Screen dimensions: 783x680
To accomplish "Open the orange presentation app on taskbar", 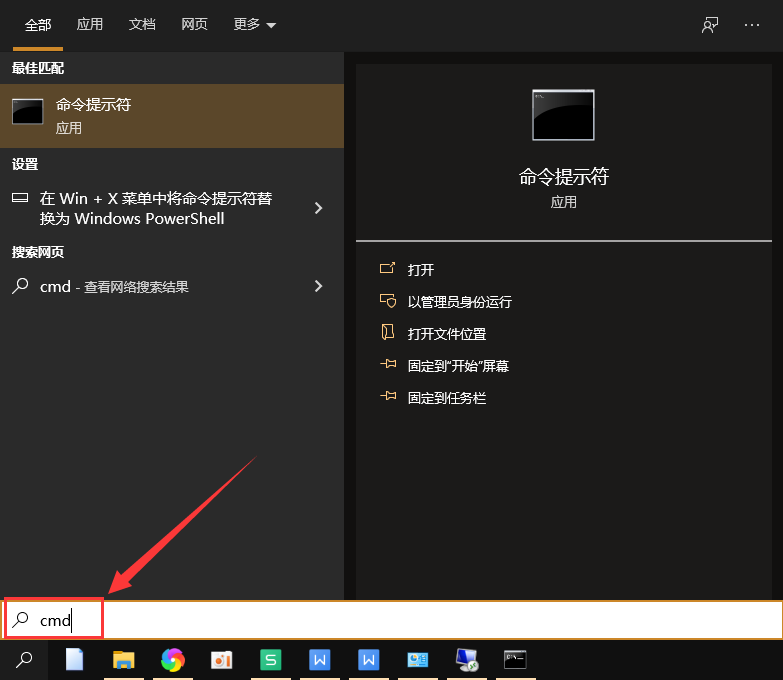I will pyautogui.click(x=221, y=660).
